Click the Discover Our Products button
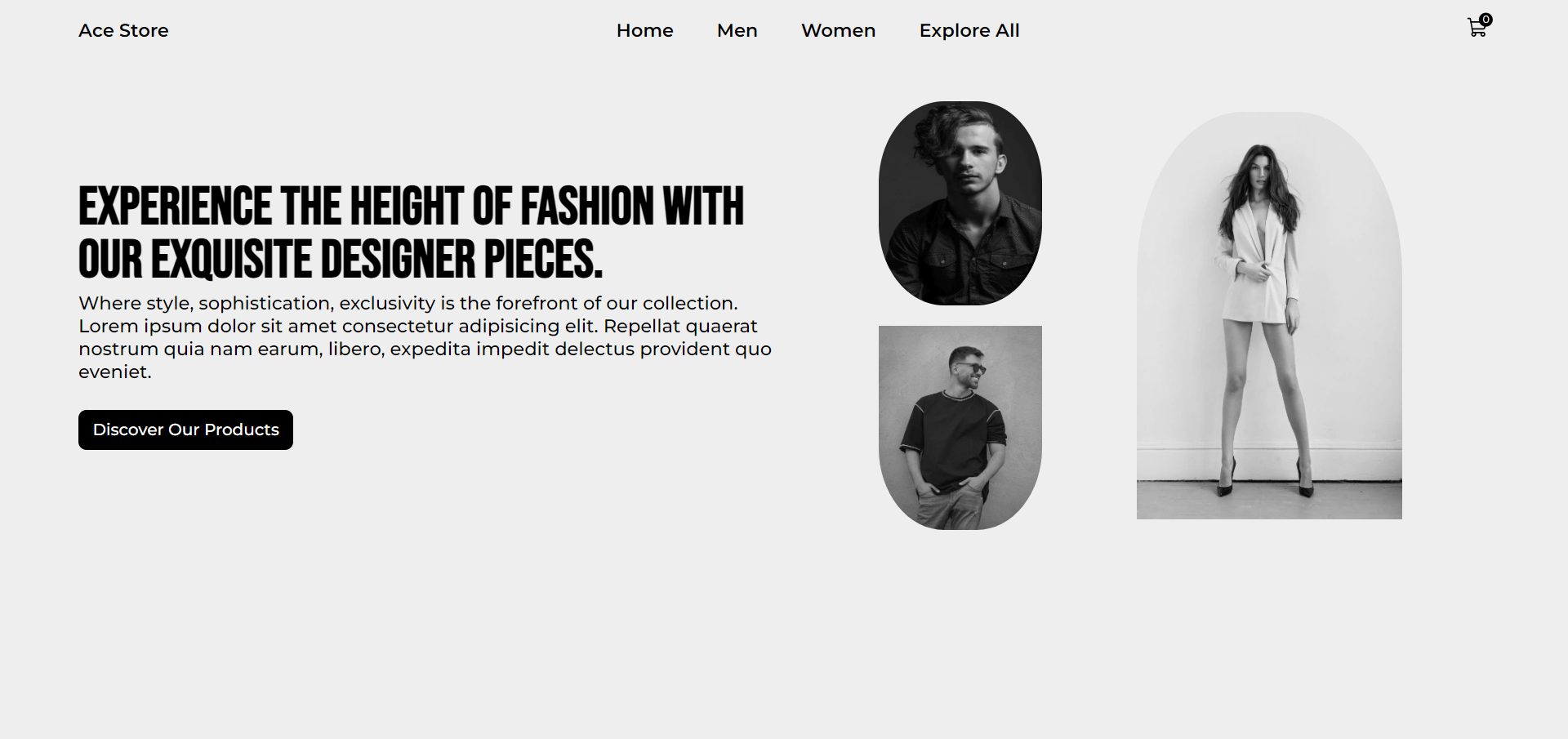 185,430
